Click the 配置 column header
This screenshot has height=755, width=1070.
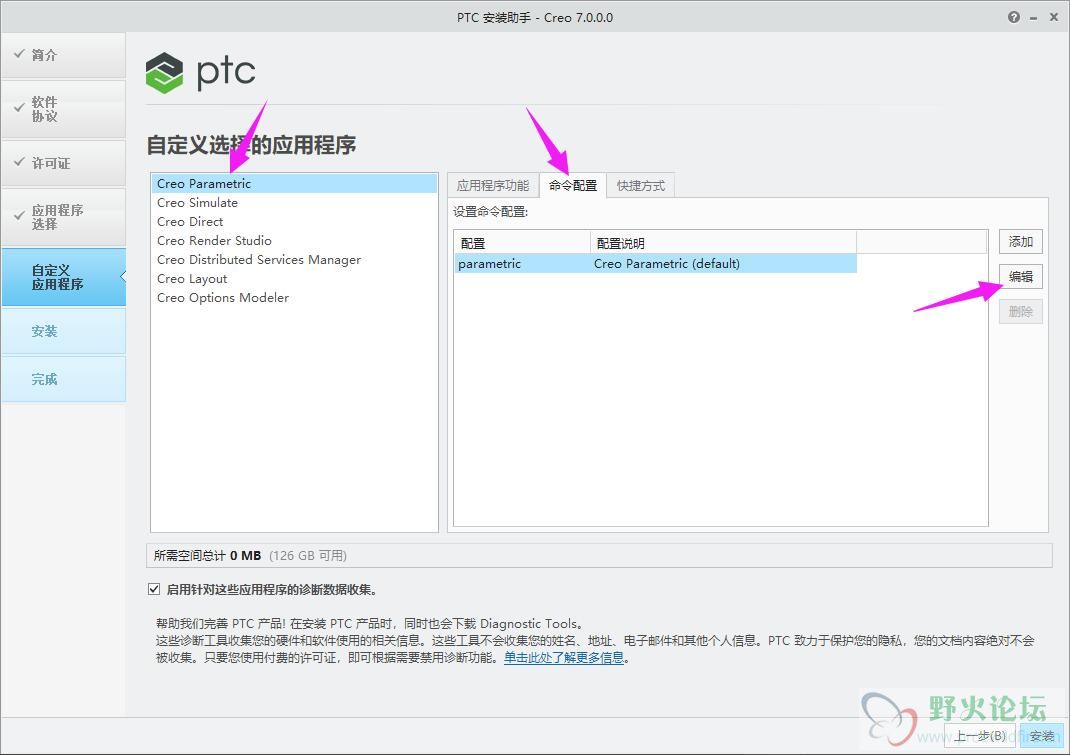pyautogui.click(x=522, y=243)
